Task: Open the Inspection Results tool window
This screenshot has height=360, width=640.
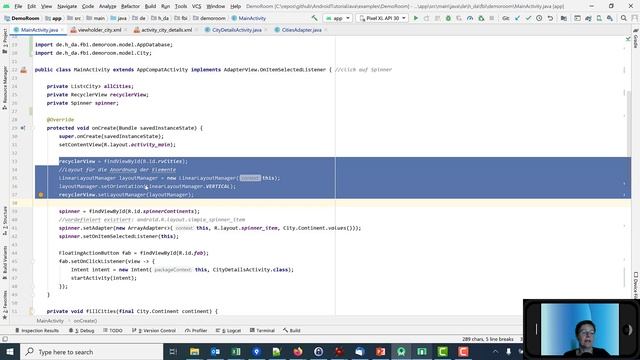Action: [37, 330]
